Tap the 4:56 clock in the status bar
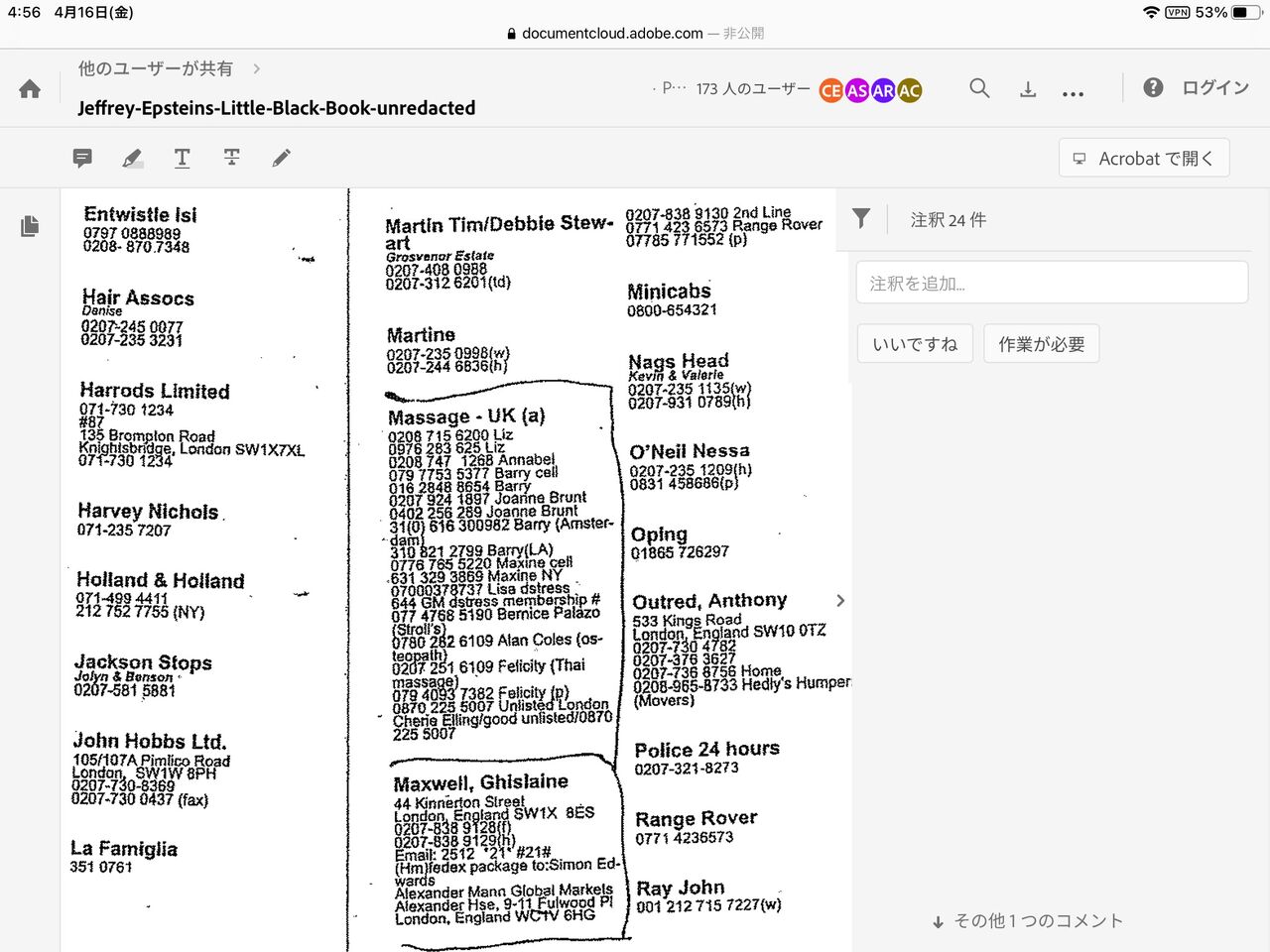1270x952 pixels. (x=24, y=12)
